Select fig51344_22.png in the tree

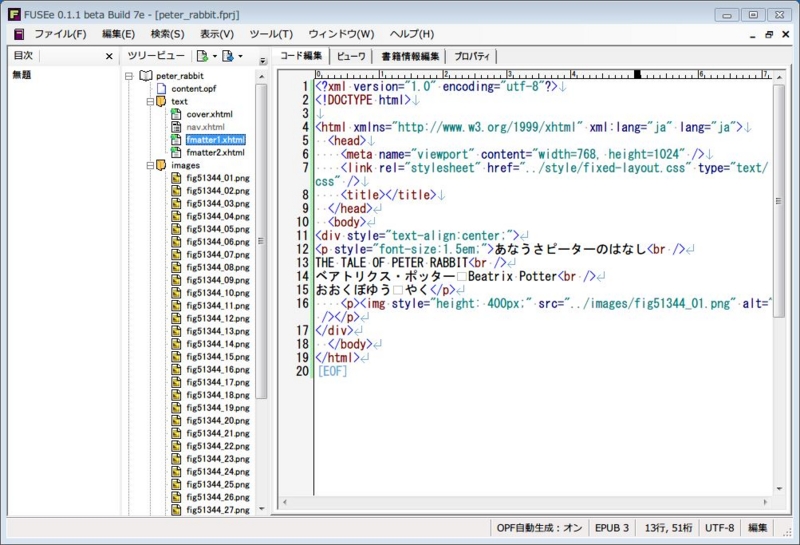coord(218,446)
